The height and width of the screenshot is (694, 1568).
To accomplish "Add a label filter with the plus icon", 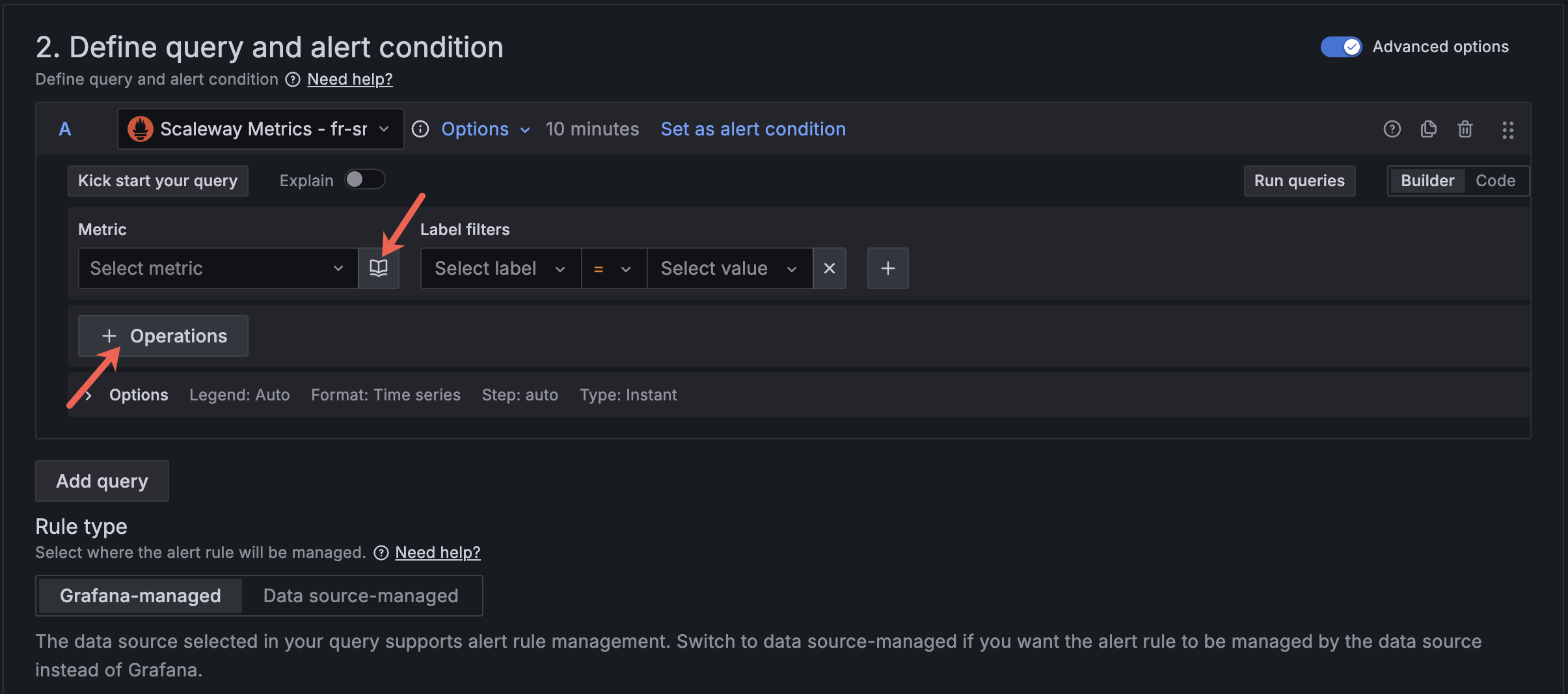I will (x=887, y=268).
